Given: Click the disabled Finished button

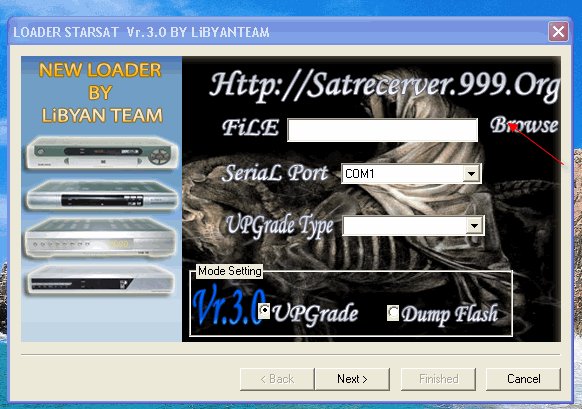Looking at the screenshot, I should 438,379.
